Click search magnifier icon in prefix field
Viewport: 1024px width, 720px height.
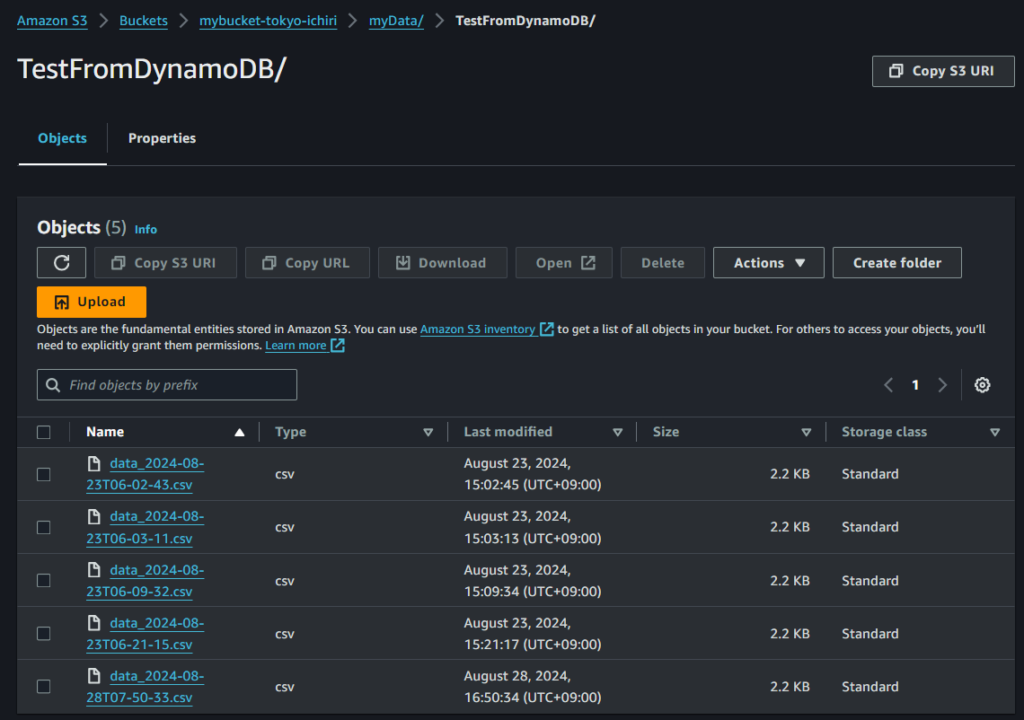coord(53,385)
